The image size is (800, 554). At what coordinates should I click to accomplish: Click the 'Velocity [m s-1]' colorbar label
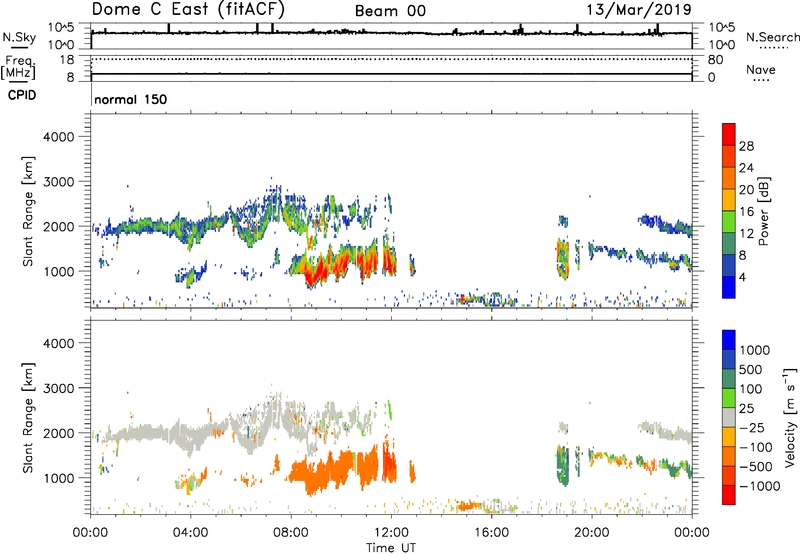[790, 417]
